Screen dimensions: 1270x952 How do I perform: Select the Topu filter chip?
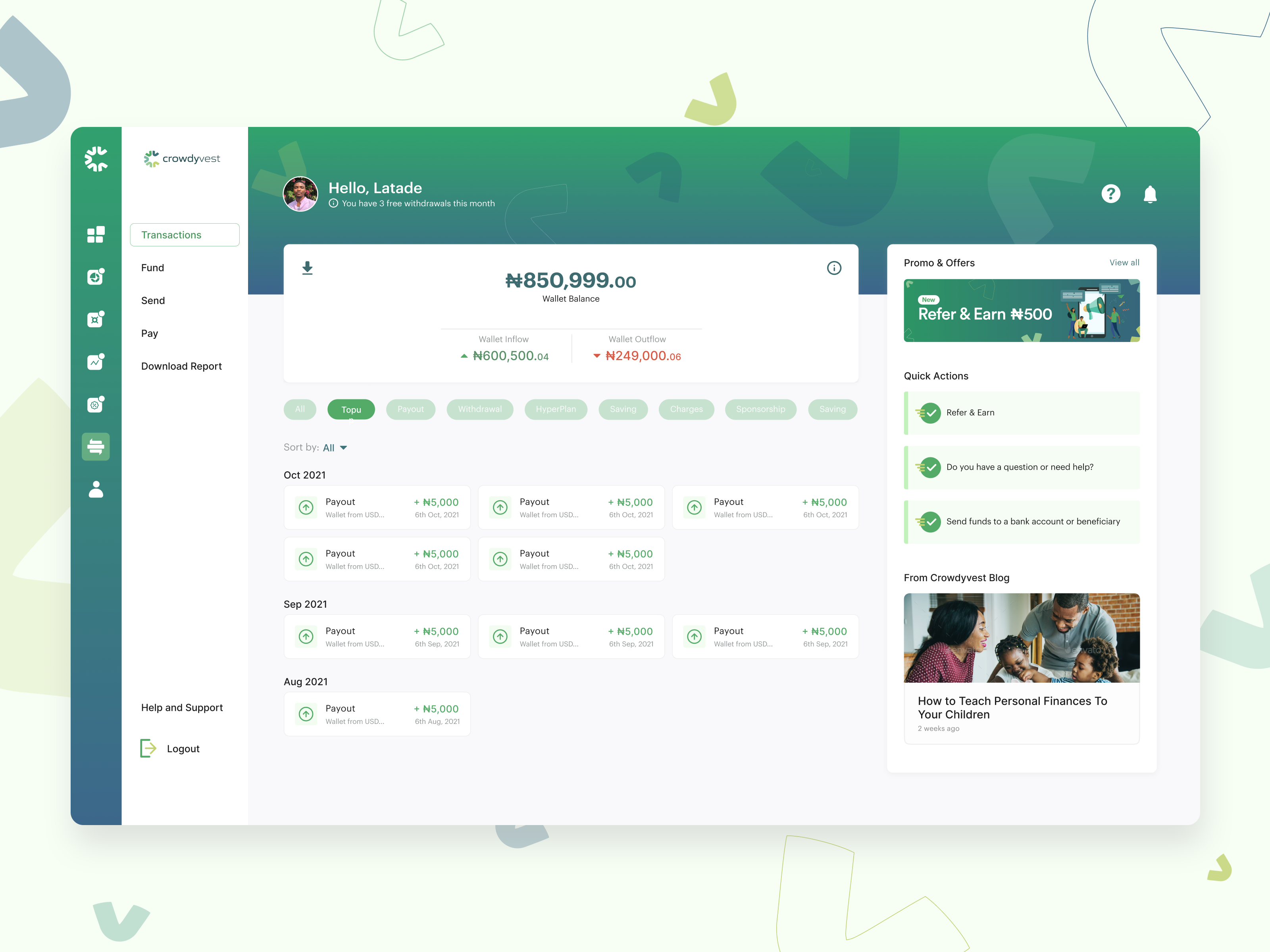351,409
